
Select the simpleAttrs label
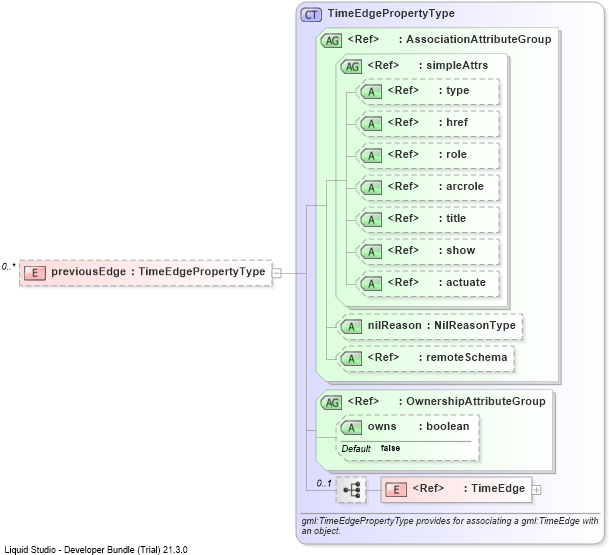(x=457, y=65)
